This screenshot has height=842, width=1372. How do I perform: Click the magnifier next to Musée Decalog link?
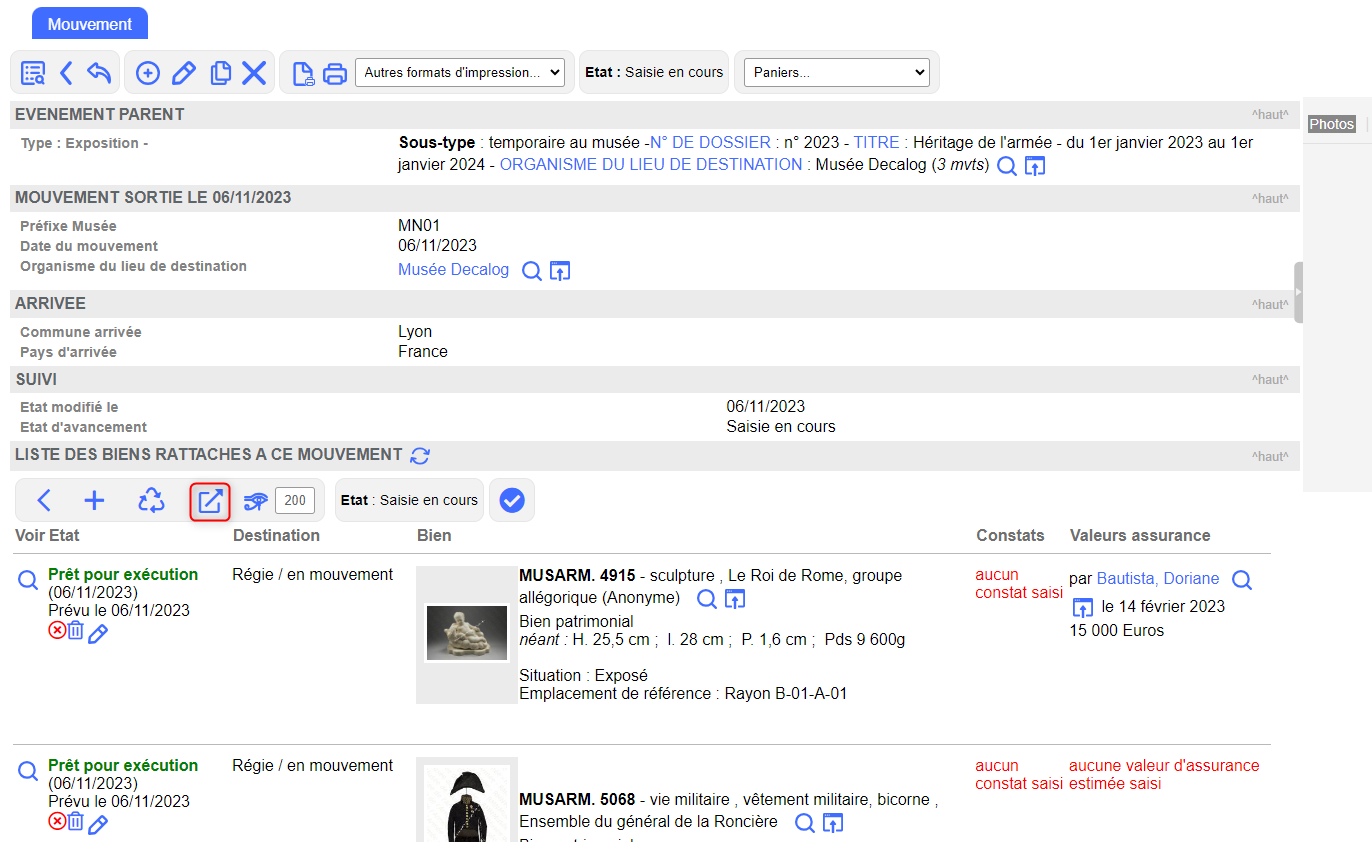tap(533, 271)
